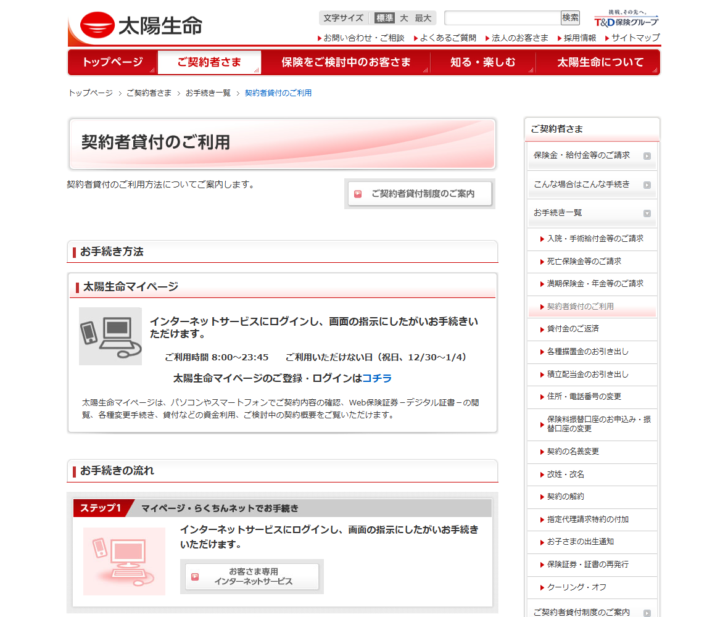Open 指定代理請求特約の付加 sidebar item
The image size is (728, 617).
[592, 519]
